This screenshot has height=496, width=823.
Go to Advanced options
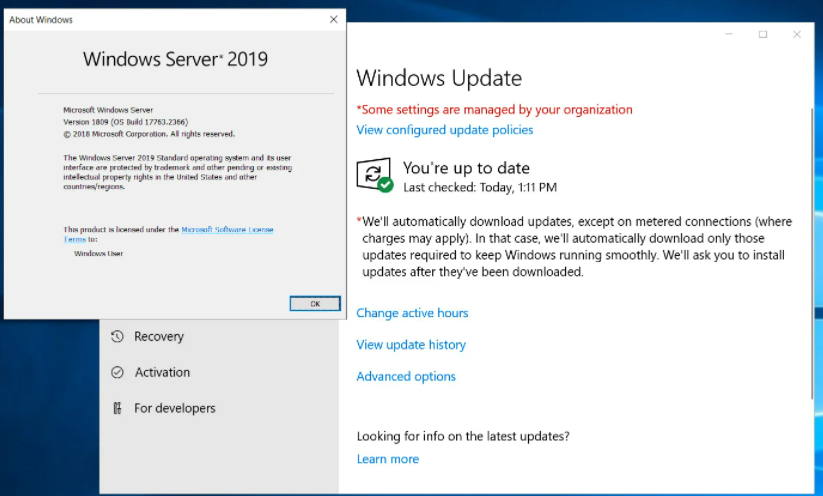(406, 377)
